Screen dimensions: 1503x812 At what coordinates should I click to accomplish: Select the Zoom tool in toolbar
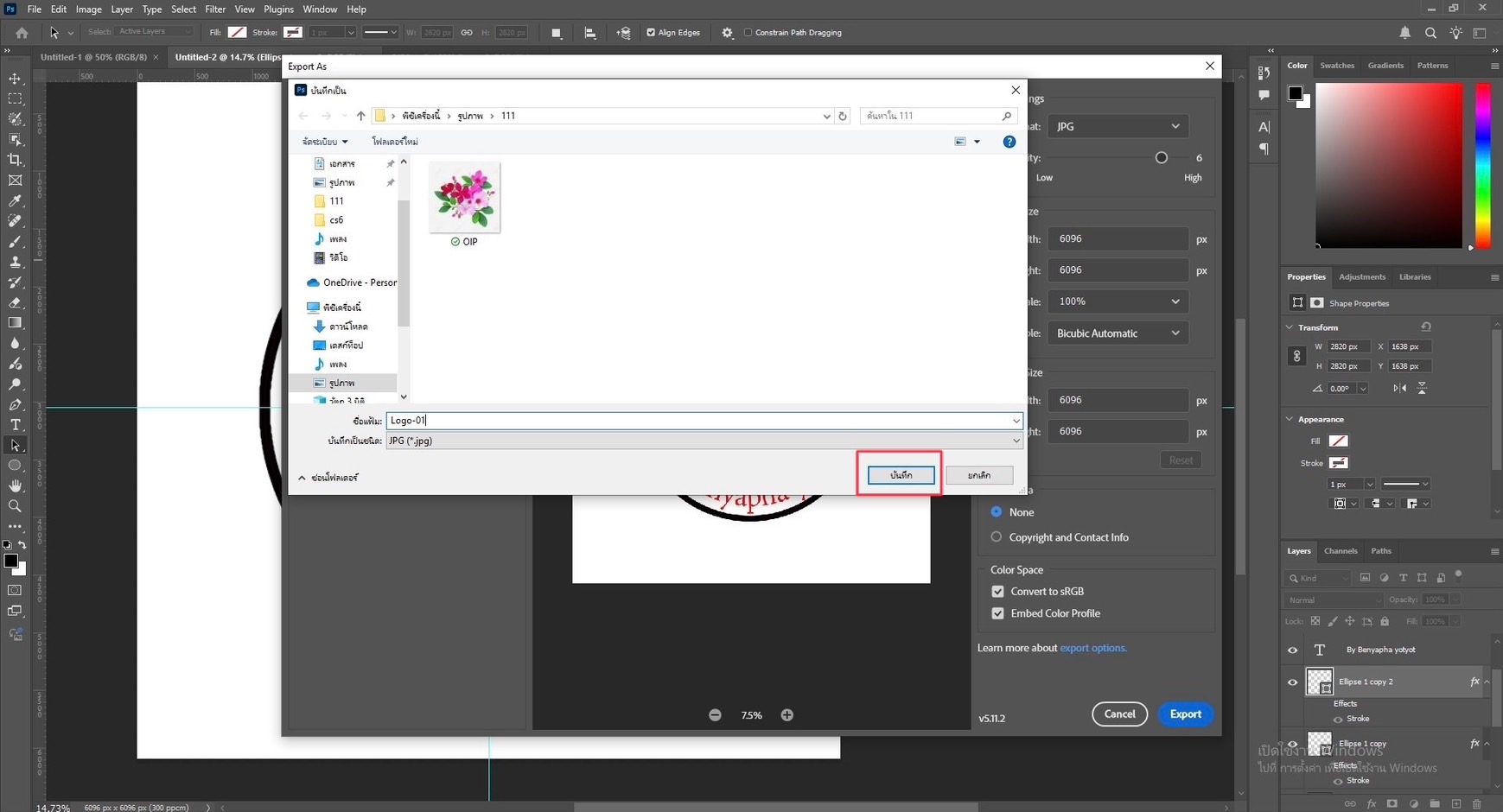click(x=15, y=506)
